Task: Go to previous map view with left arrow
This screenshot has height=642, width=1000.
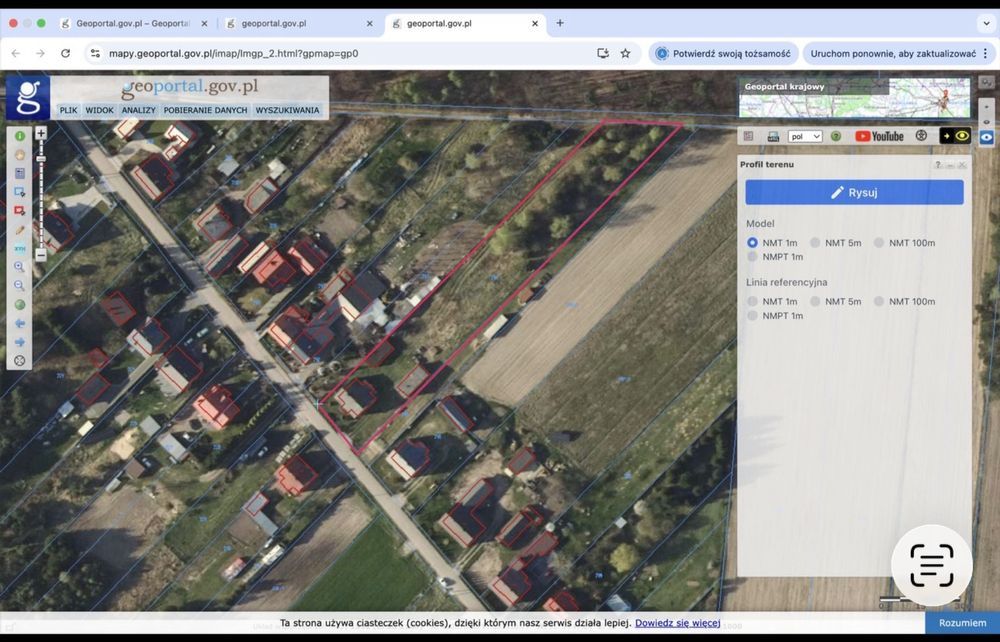Action: point(19,323)
